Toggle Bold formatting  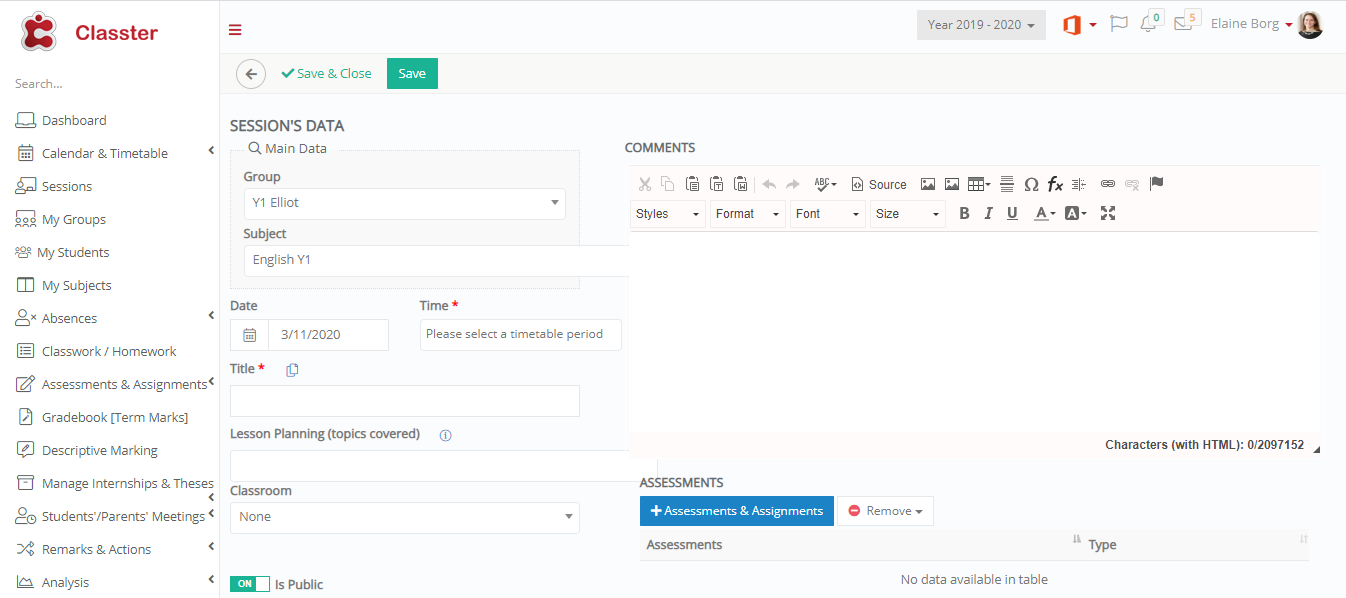pos(964,213)
